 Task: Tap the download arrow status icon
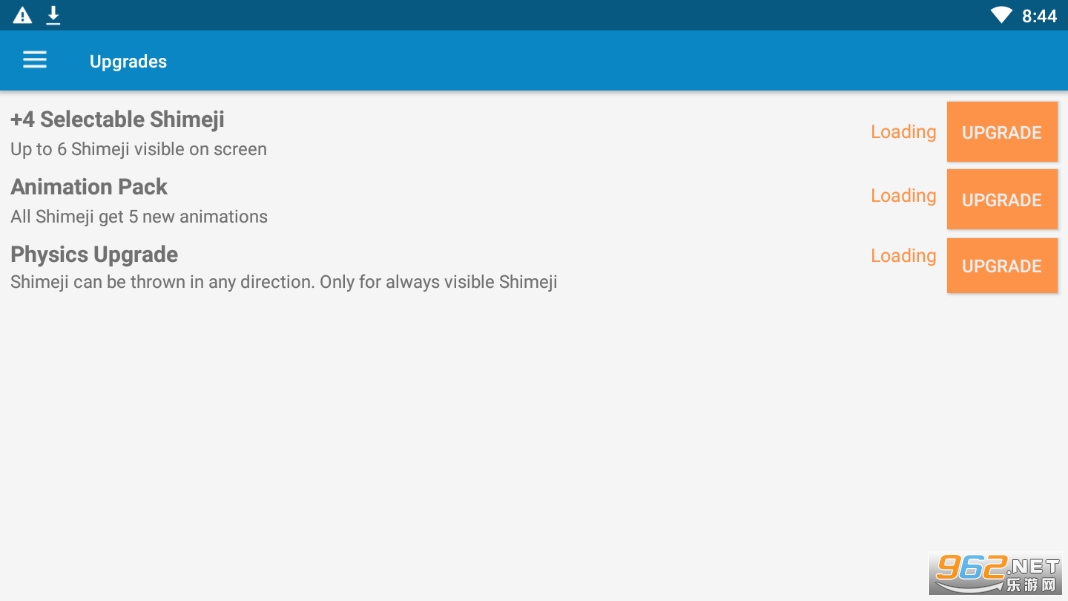click(x=53, y=15)
